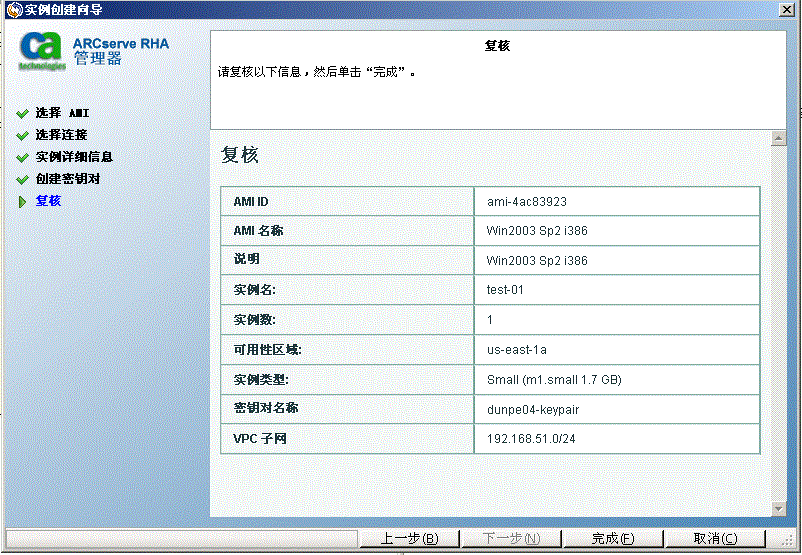Click the vertical scrollbar track
This screenshot has height=555, width=802.
tap(778, 323)
